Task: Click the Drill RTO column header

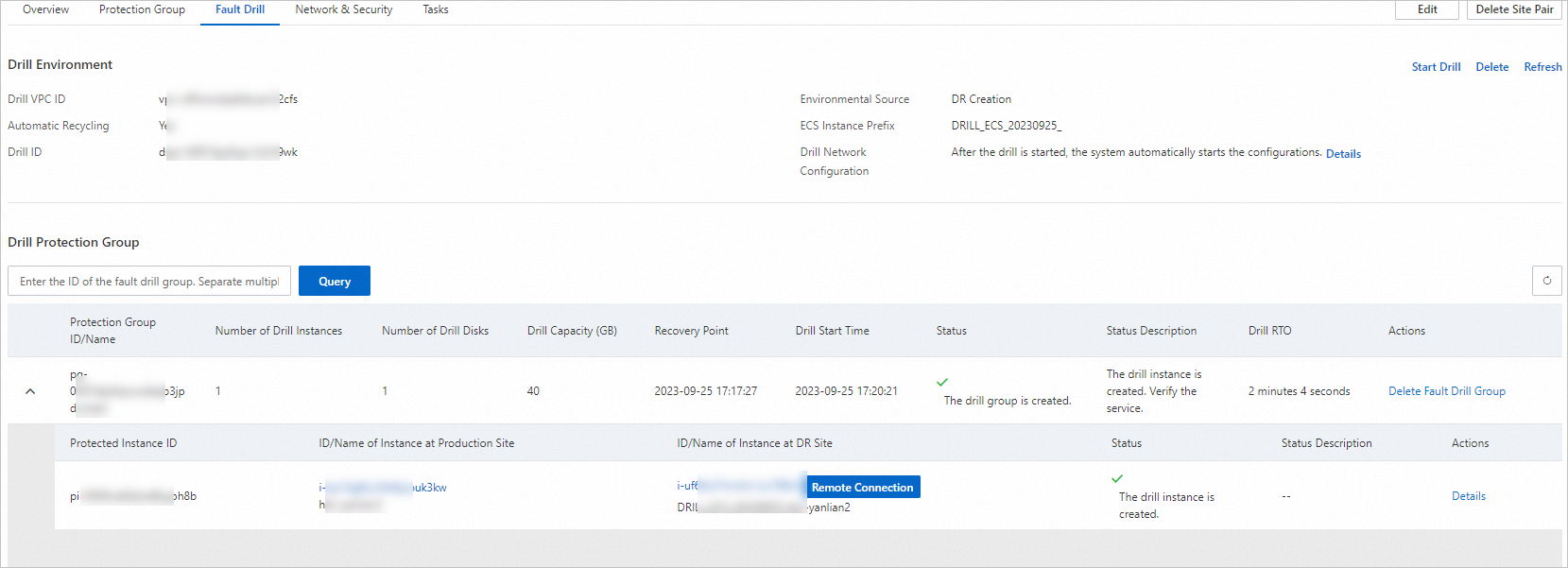Action: pyautogui.click(x=1269, y=331)
